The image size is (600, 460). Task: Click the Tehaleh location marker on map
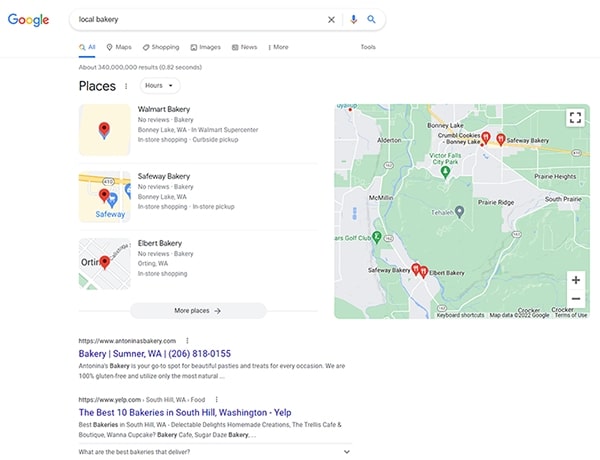[x=460, y=212]
